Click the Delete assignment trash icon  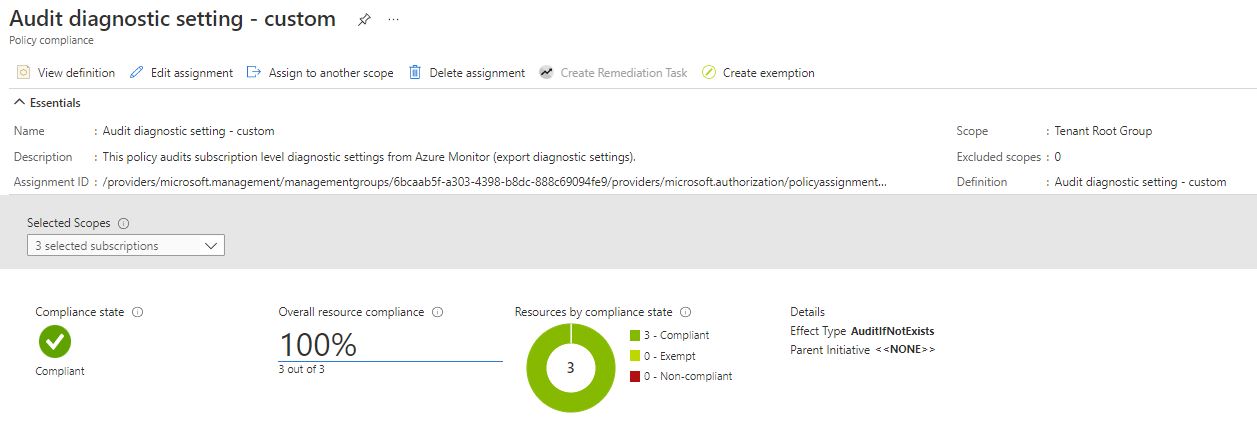(415, 73)
